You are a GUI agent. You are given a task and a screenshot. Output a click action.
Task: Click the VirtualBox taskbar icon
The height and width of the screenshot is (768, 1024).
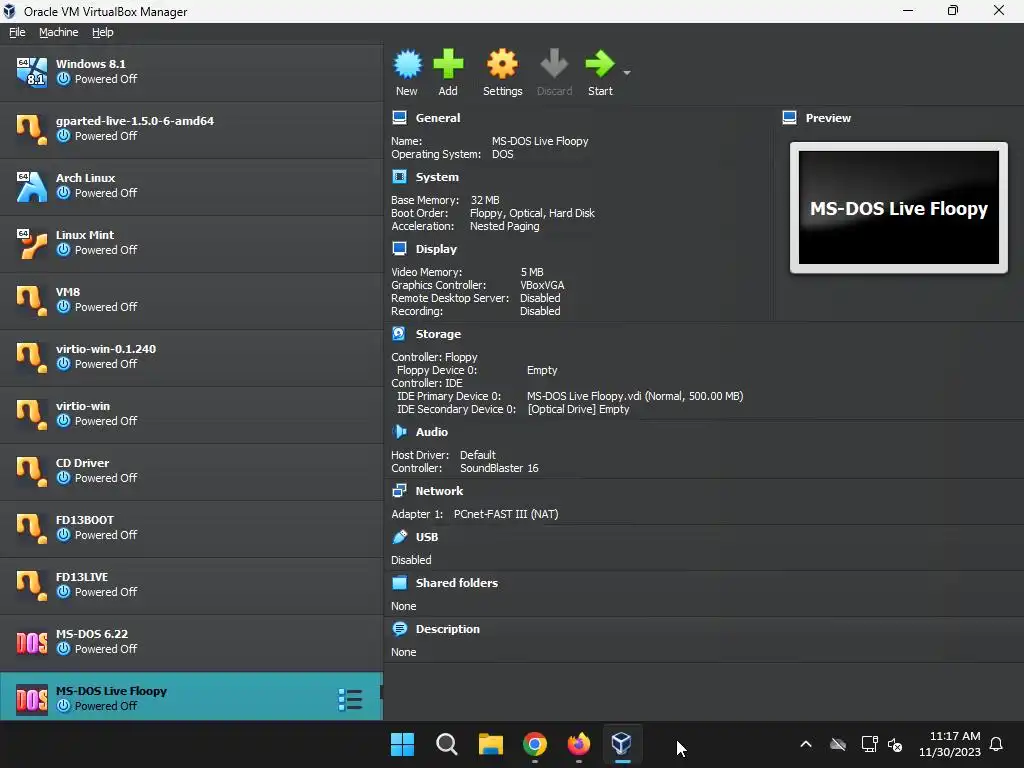[x=622, y=744]
